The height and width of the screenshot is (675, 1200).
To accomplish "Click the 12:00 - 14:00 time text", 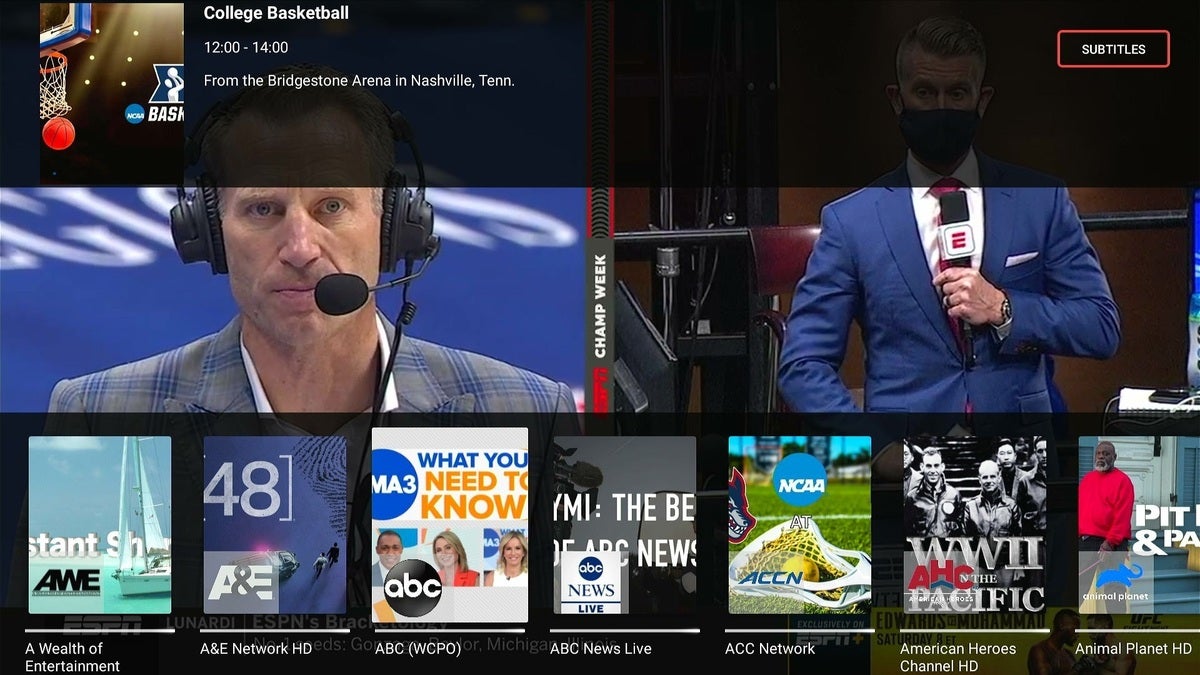I will (246, 47).
